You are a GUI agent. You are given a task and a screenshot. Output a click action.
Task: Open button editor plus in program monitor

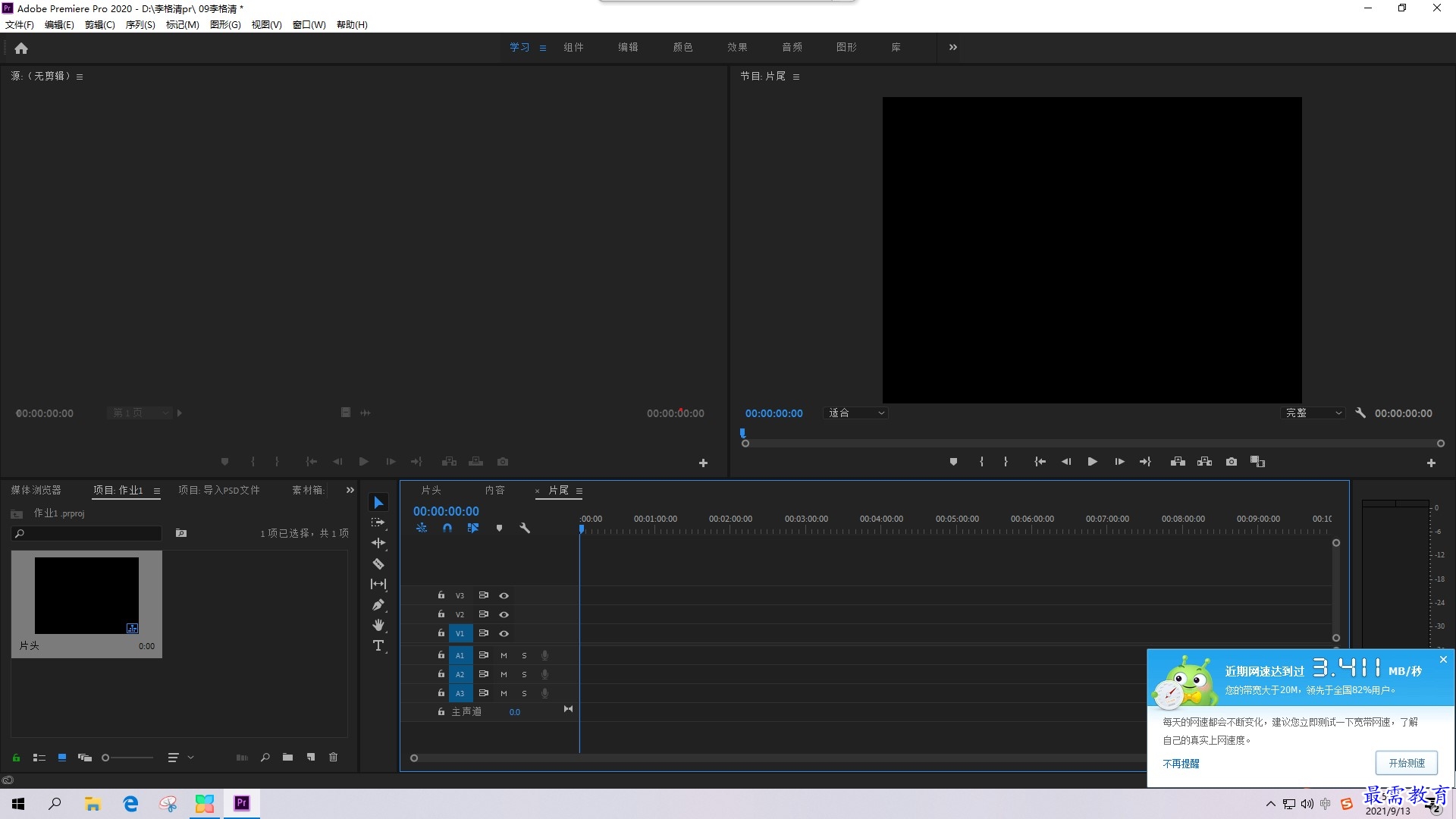(1431, 463)
